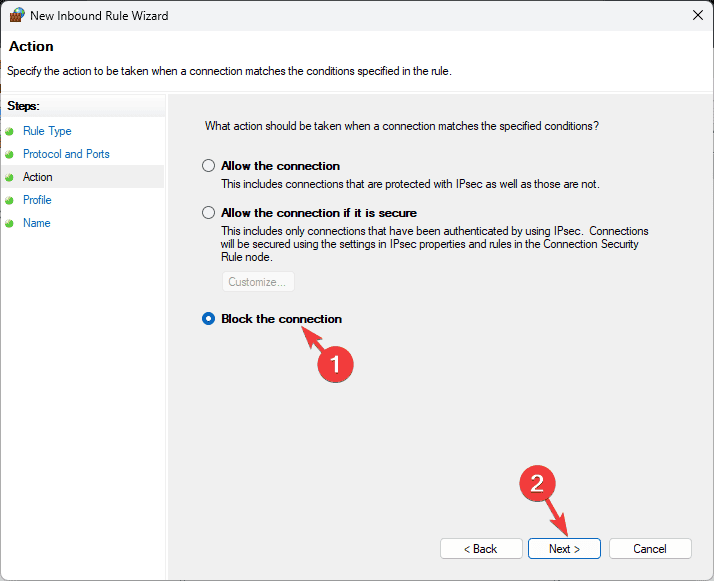Viewport: 714px width, 581px height.
Task: Open the Protocol and Ports step
Action: point(66,154)
